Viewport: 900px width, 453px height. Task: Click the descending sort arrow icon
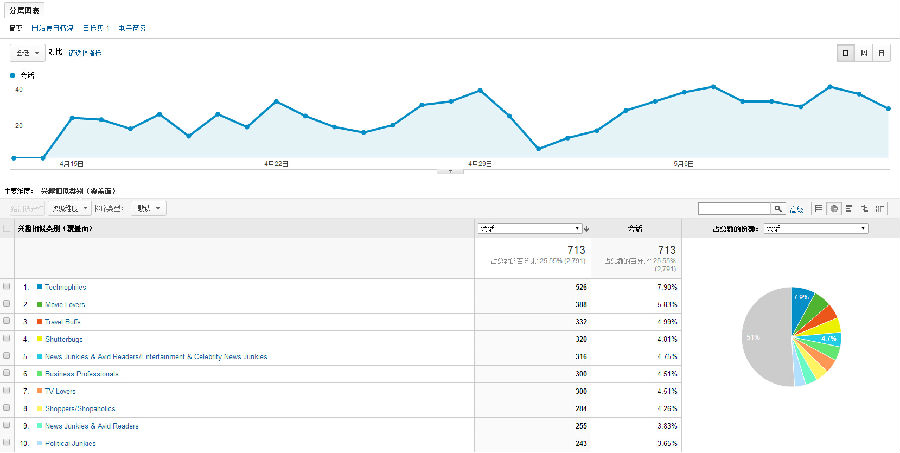click(586, 229)
